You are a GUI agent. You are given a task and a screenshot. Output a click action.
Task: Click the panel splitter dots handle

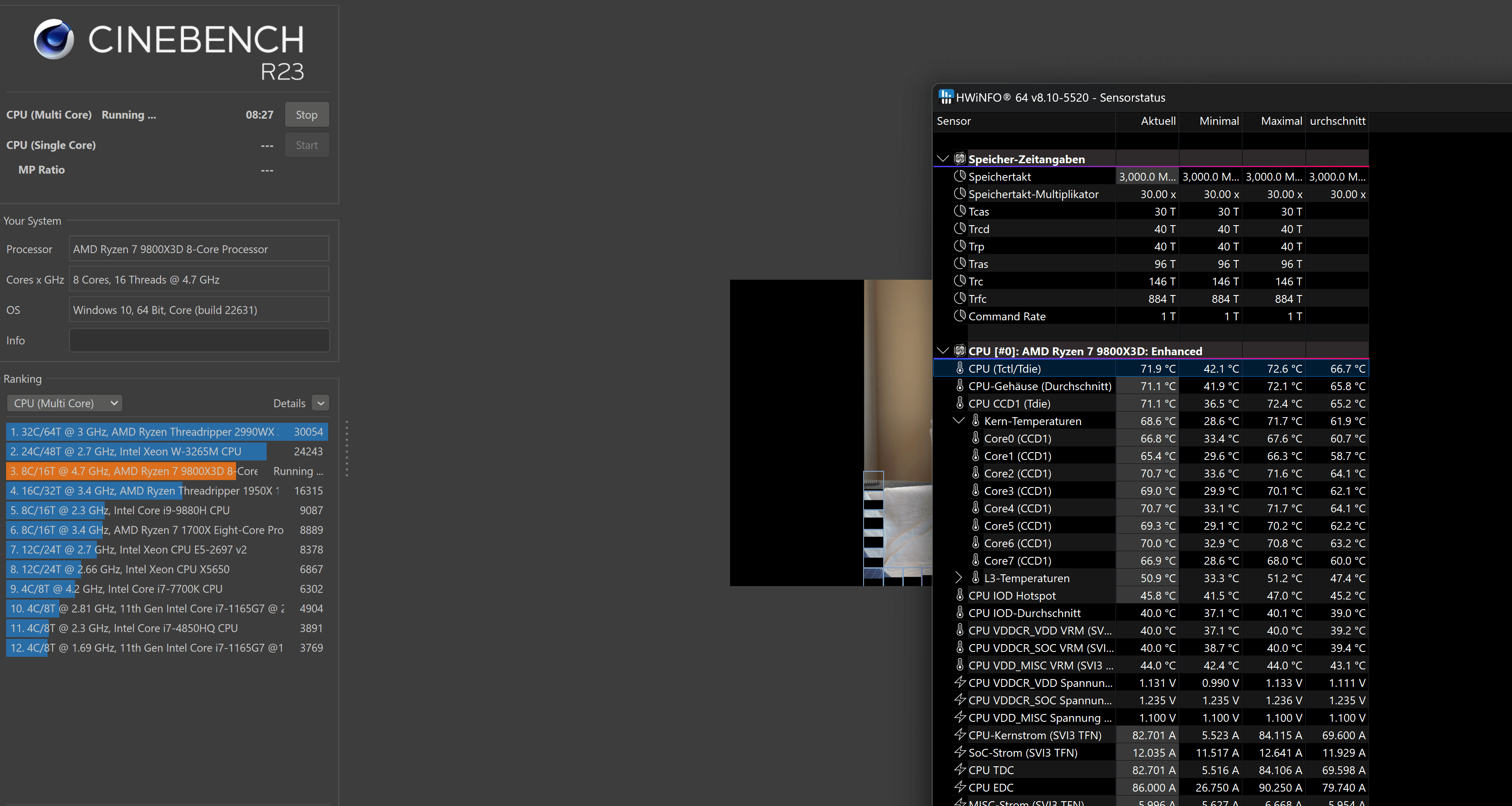pyautogui.click(x=347, y=449)
